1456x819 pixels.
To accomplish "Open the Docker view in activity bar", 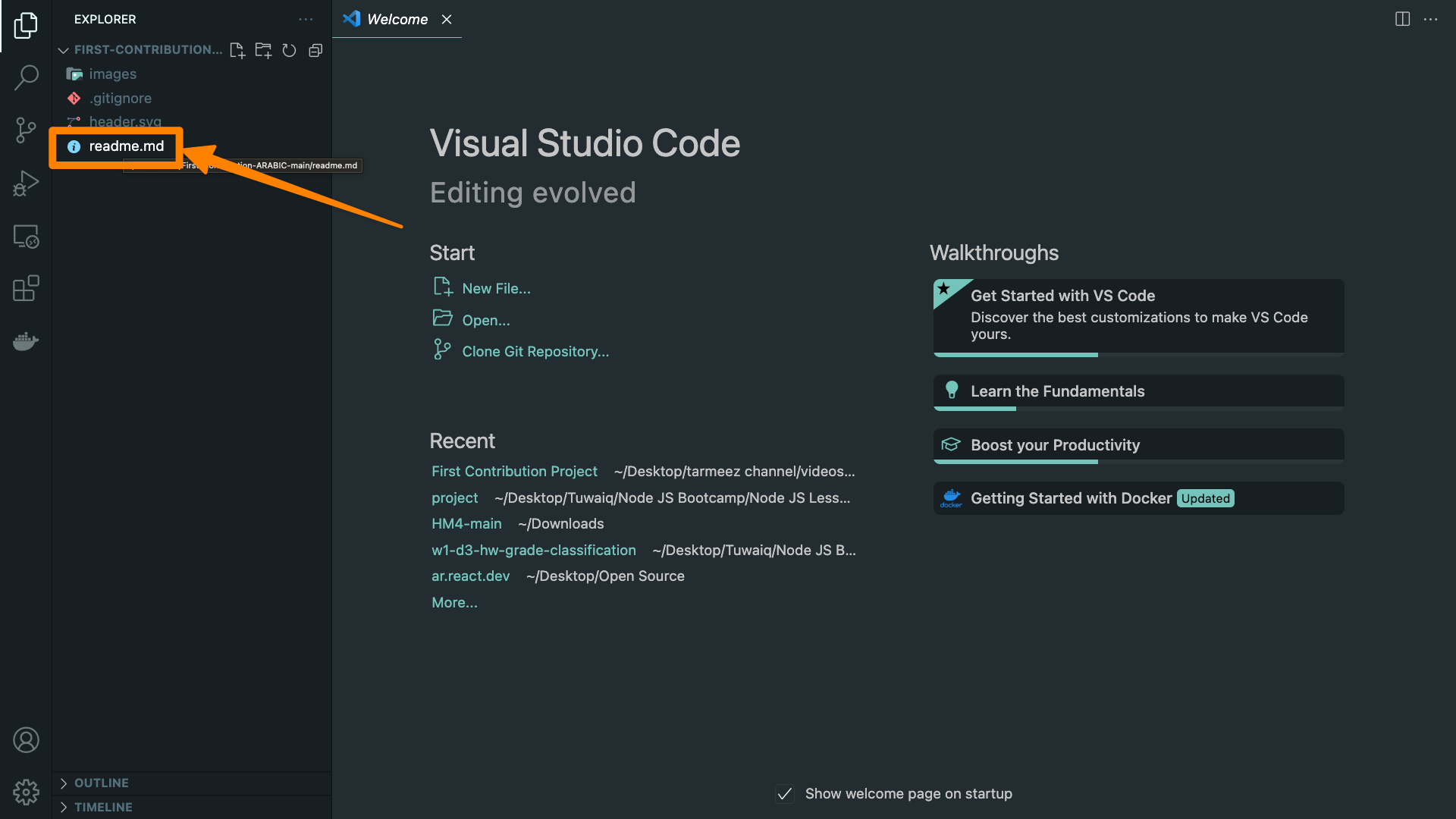I will click(x=26, y=341).
